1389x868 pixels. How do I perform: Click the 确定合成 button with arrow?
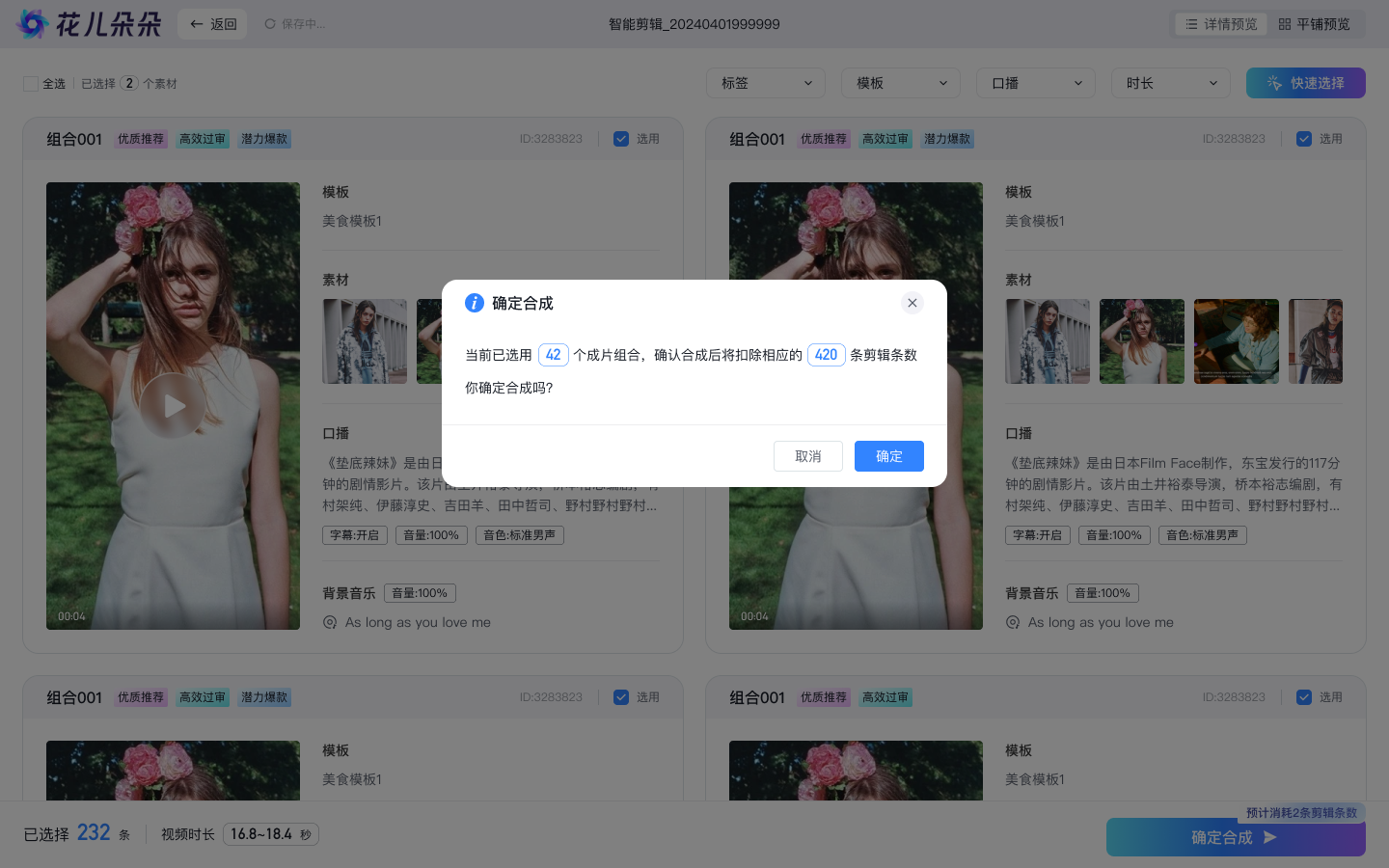1235,837
